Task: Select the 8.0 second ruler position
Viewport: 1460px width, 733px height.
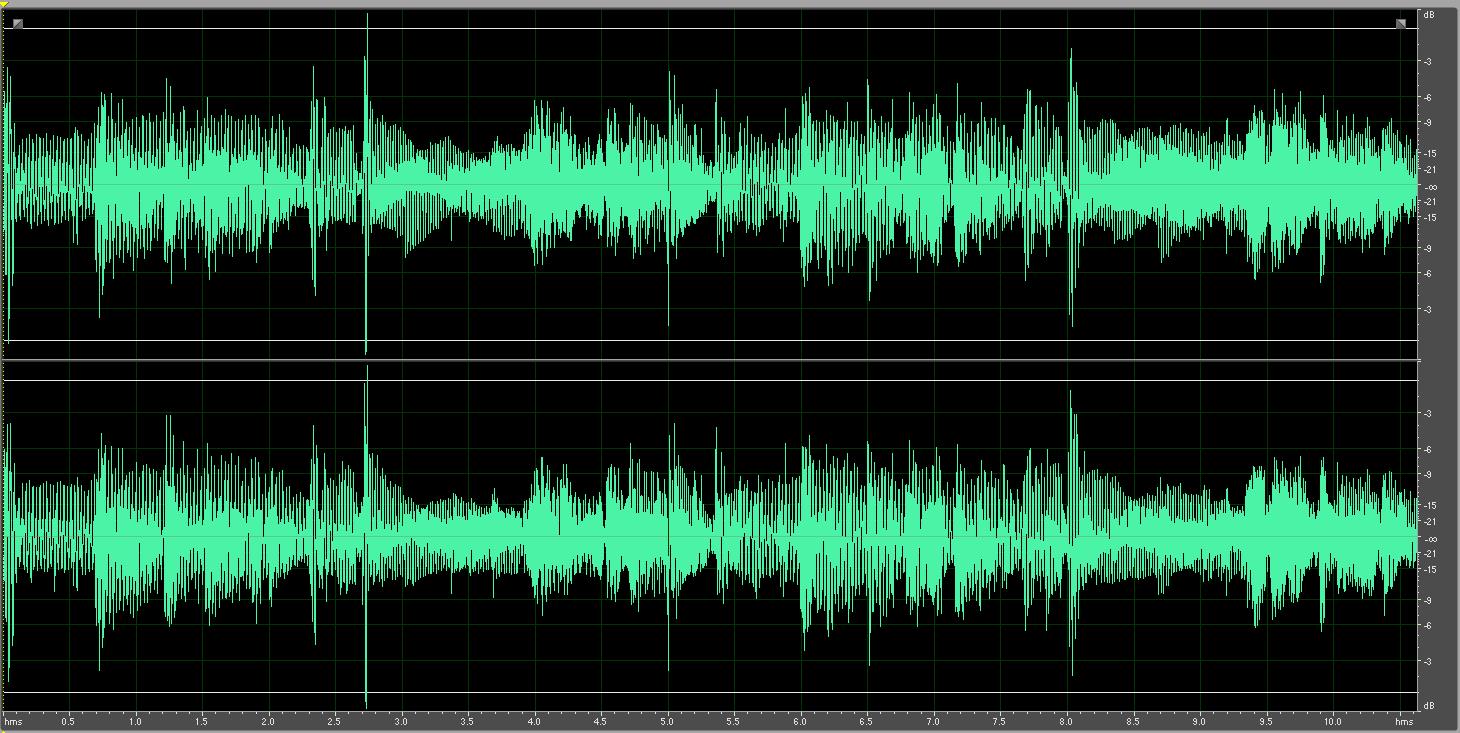Action: 1066,720
